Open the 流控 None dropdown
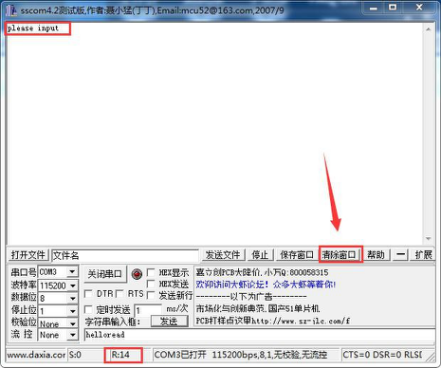Screen dimensions: 442x369 pos(73,335)
